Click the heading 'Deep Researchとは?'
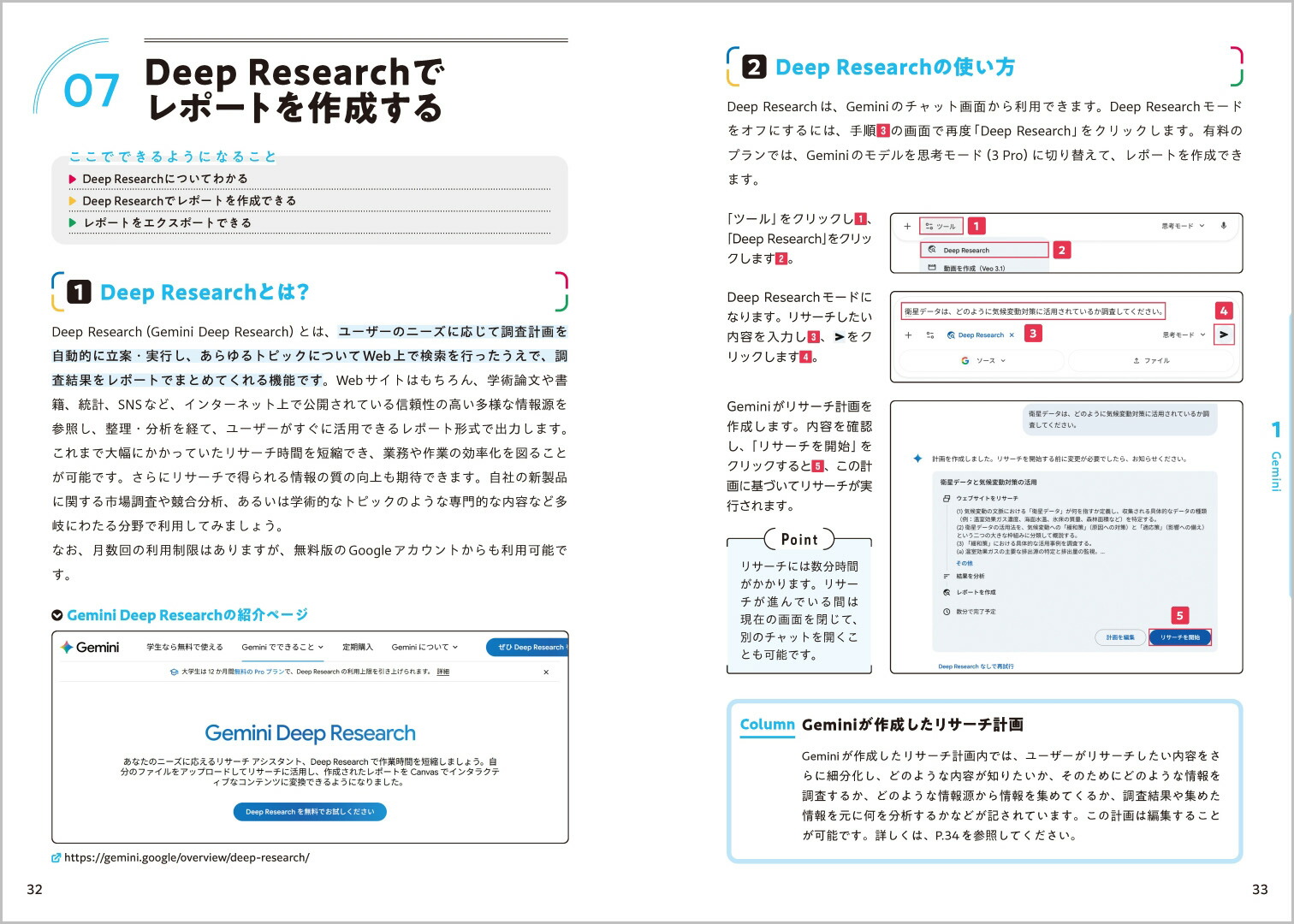The width and height of the screenshot is (1294, 924). [205, 293]
